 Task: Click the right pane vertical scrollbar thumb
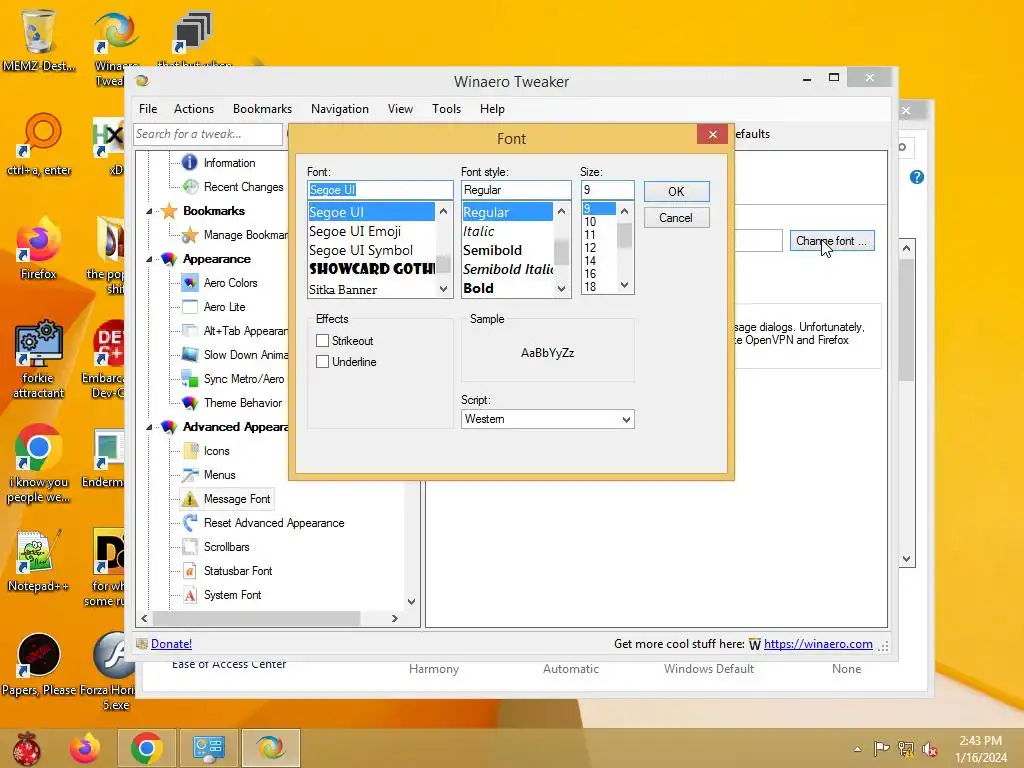coord(906,320)
